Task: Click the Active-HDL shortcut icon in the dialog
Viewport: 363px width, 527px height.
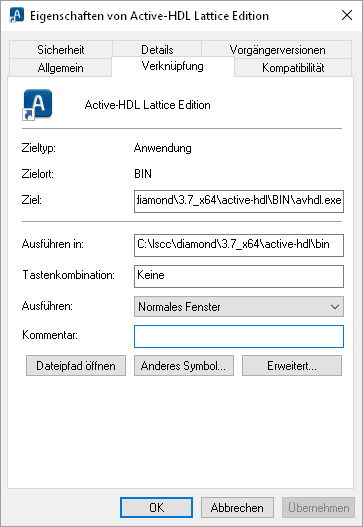Action: click(37, 105)
